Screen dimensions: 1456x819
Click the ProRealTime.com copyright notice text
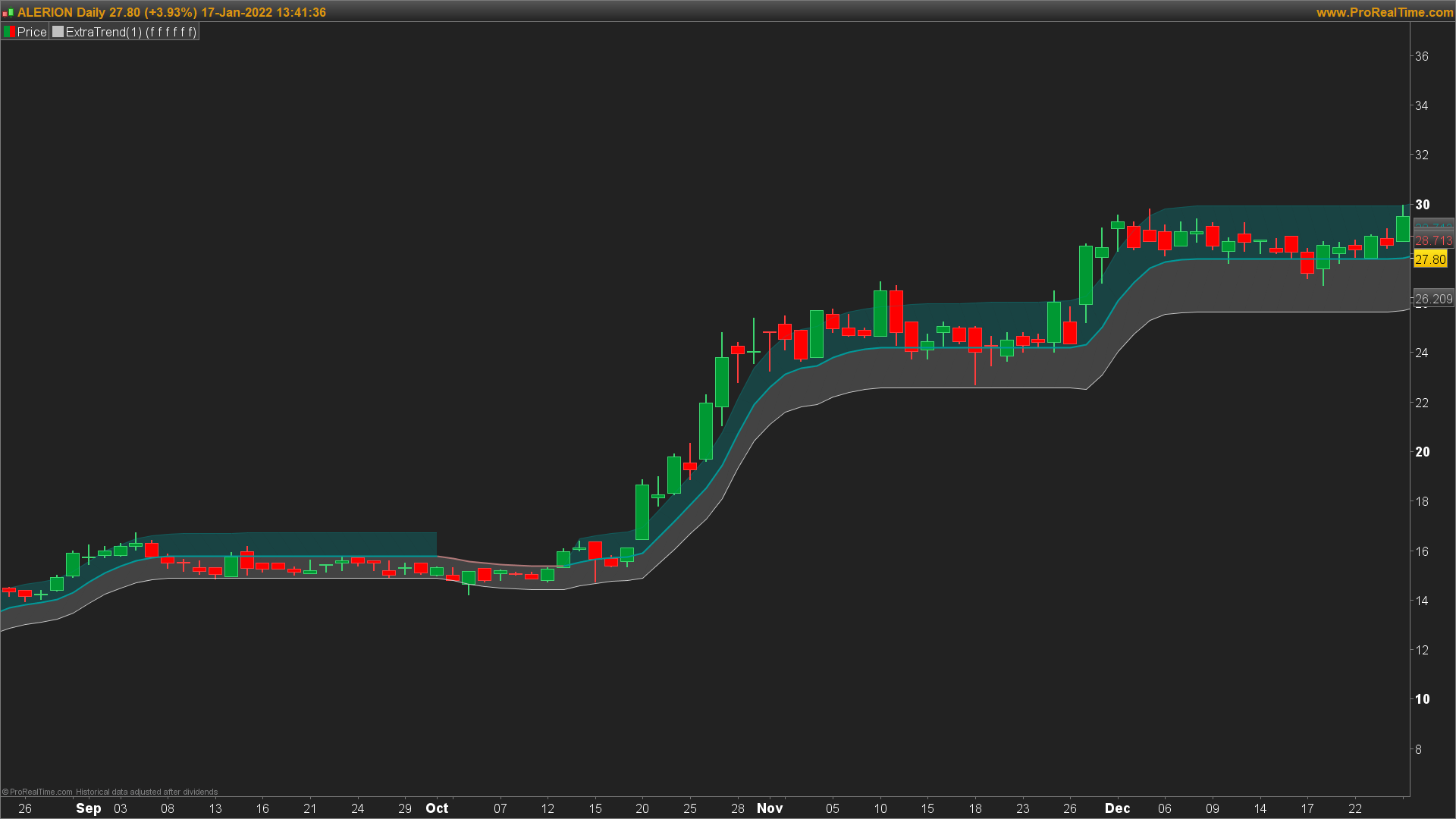110,792
